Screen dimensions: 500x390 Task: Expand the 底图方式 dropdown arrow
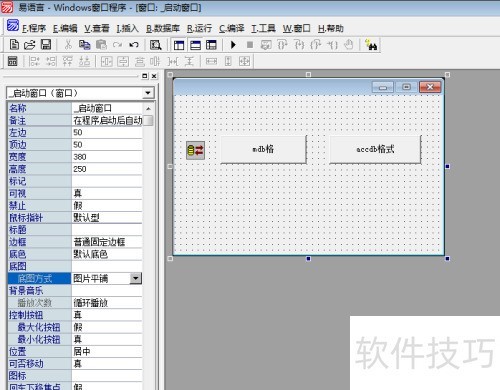pos(136,278)
